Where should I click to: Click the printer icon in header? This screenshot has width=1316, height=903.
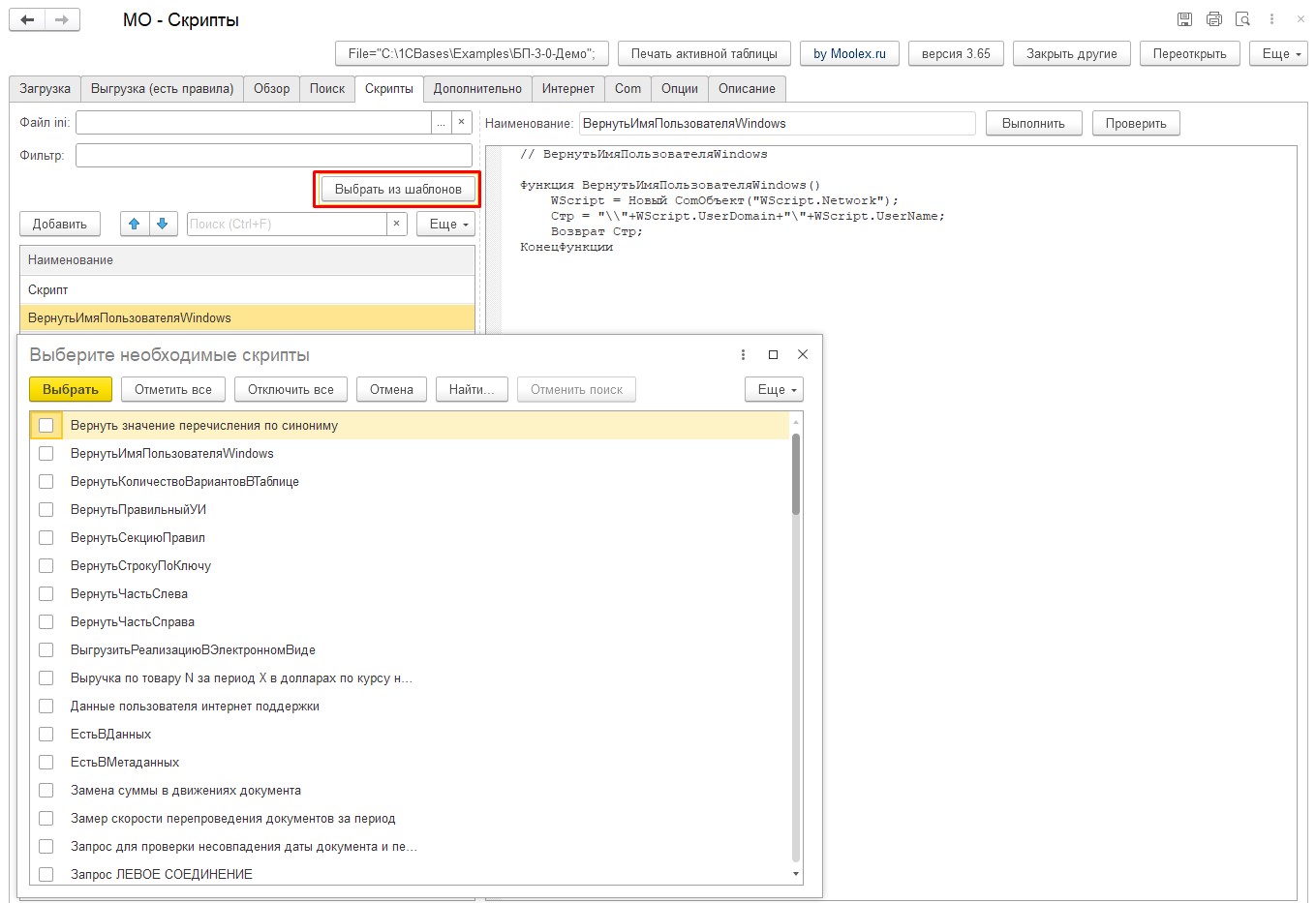(x=1214, y=19)
